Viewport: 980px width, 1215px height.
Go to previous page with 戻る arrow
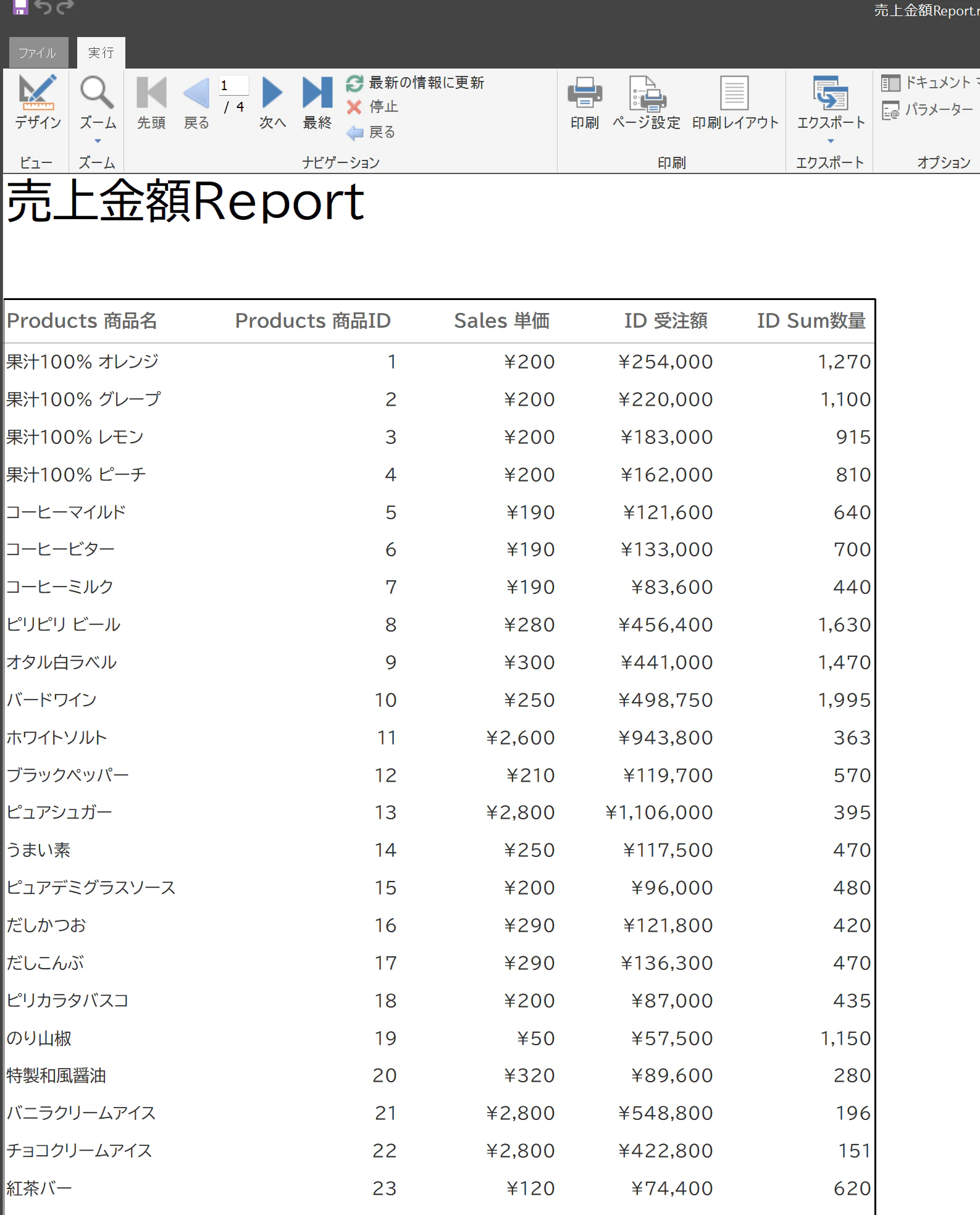(196, 102)
